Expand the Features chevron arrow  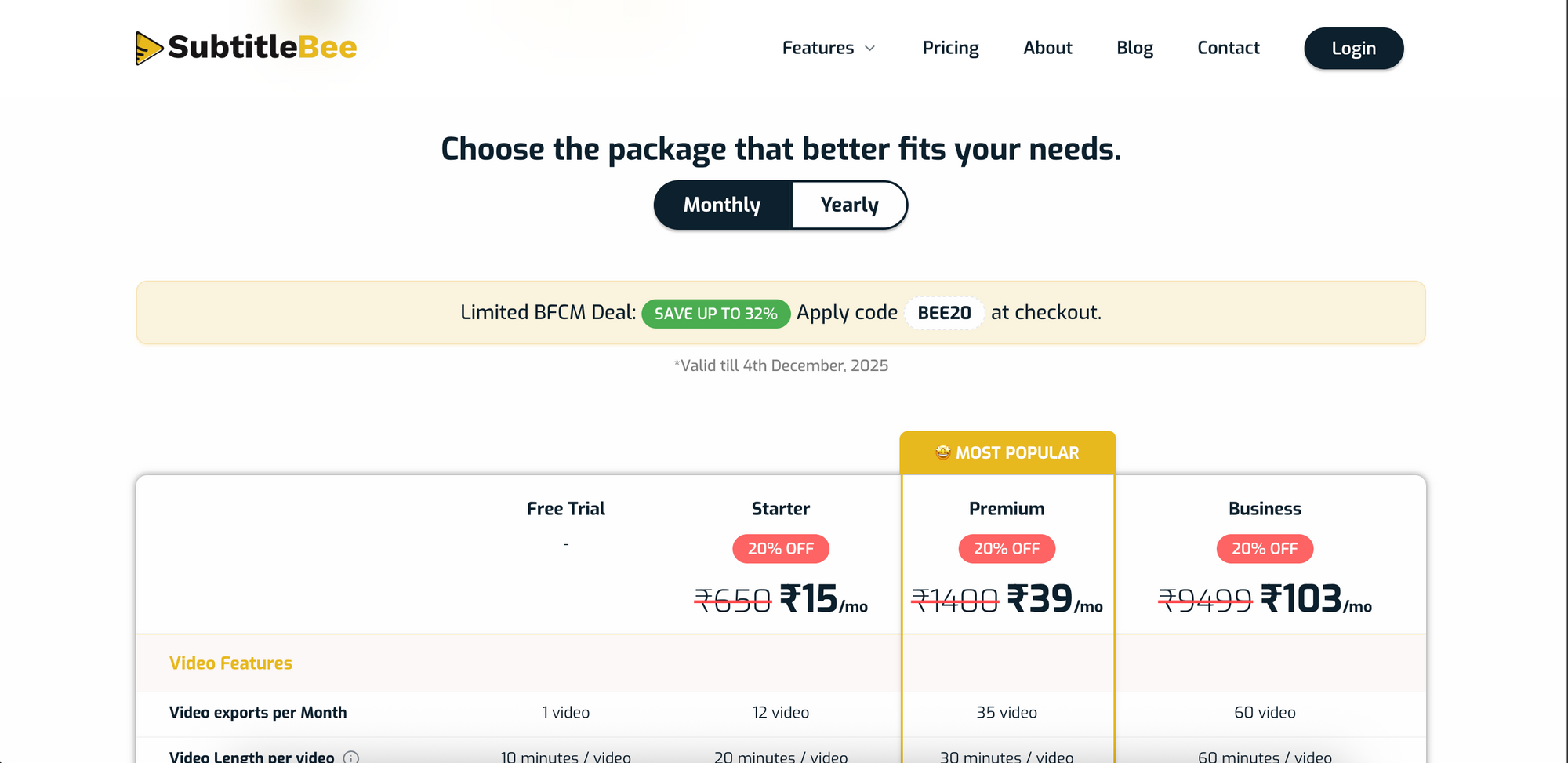tap(870, 49)
